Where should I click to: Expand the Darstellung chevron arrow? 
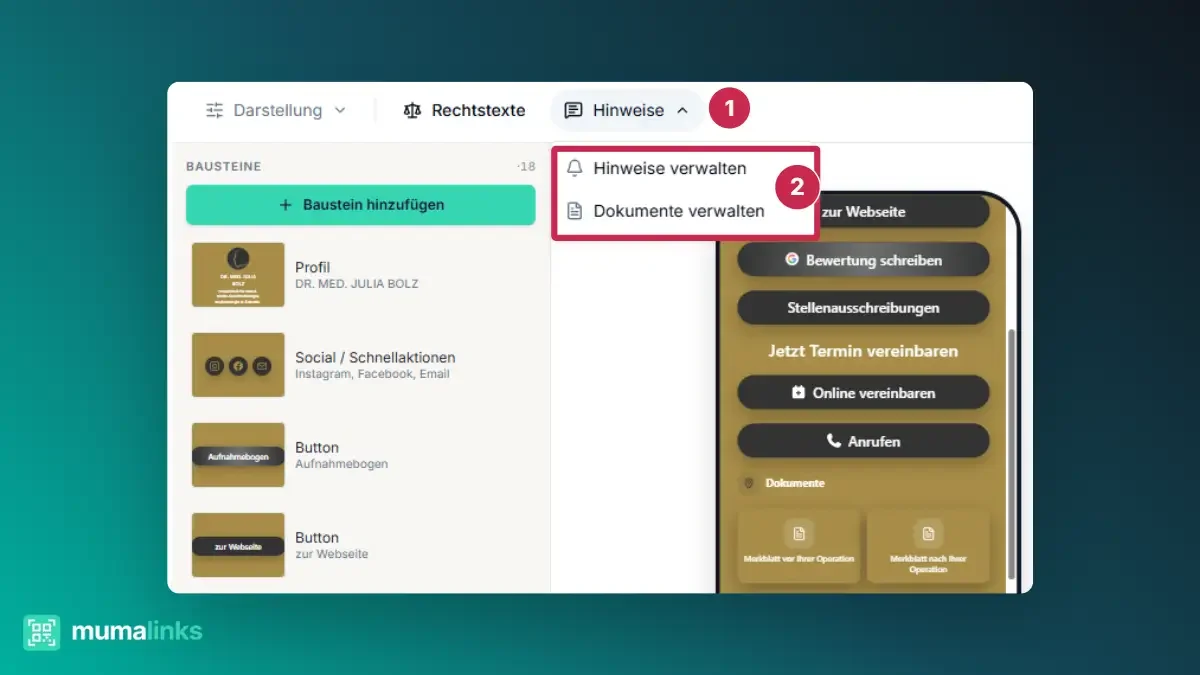(340, 110)
